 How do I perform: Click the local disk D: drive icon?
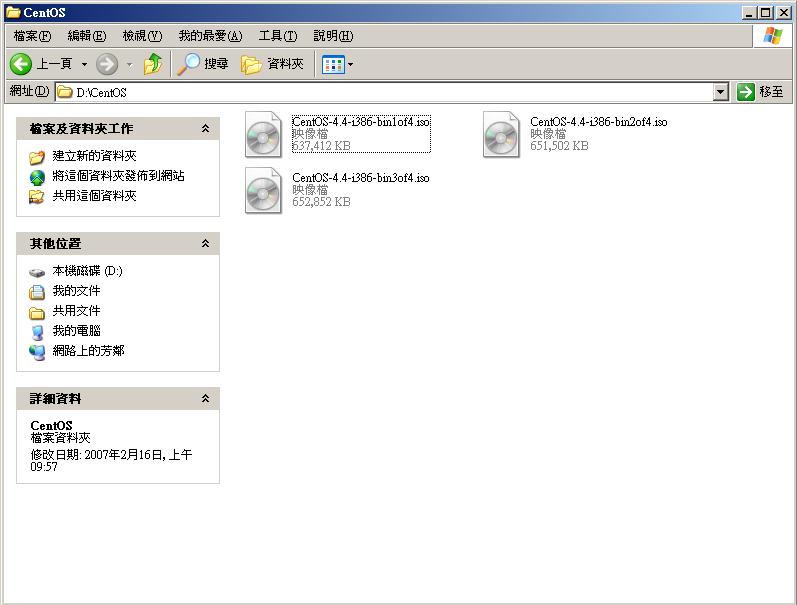37,273
